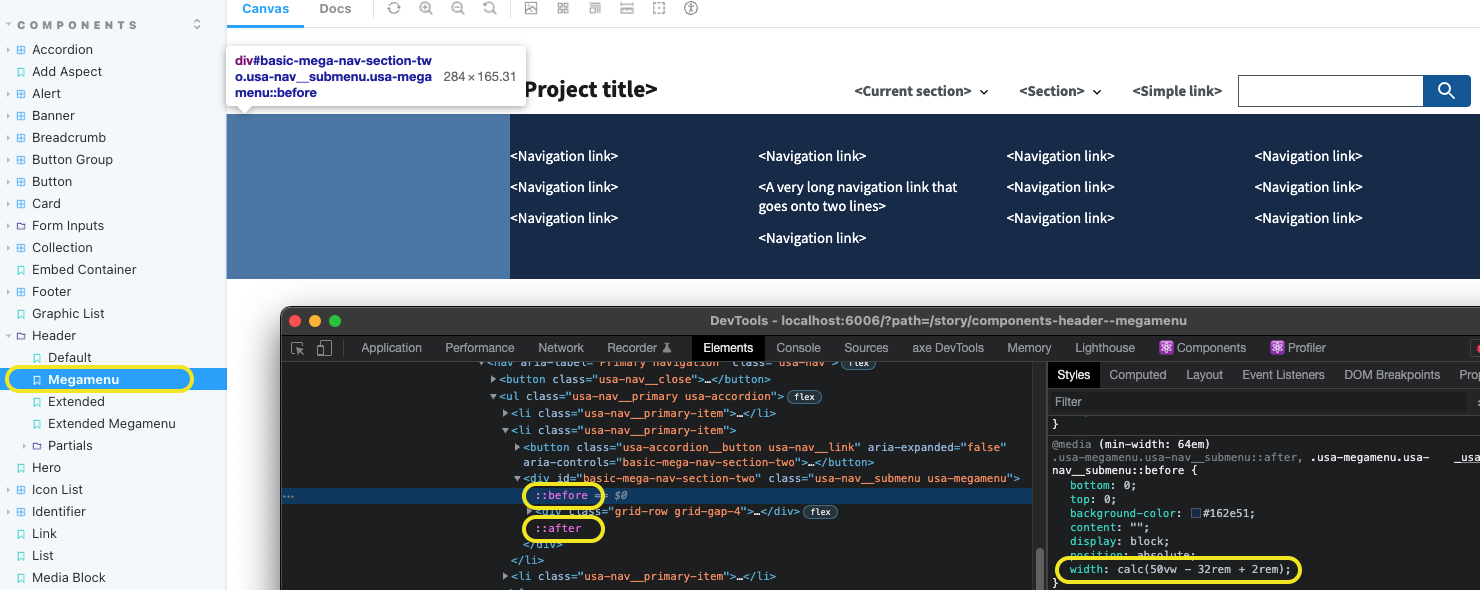Viewport: 1480px width, 590px height.
Task: Zoom out of the canvas
Action: coord(458,8)
